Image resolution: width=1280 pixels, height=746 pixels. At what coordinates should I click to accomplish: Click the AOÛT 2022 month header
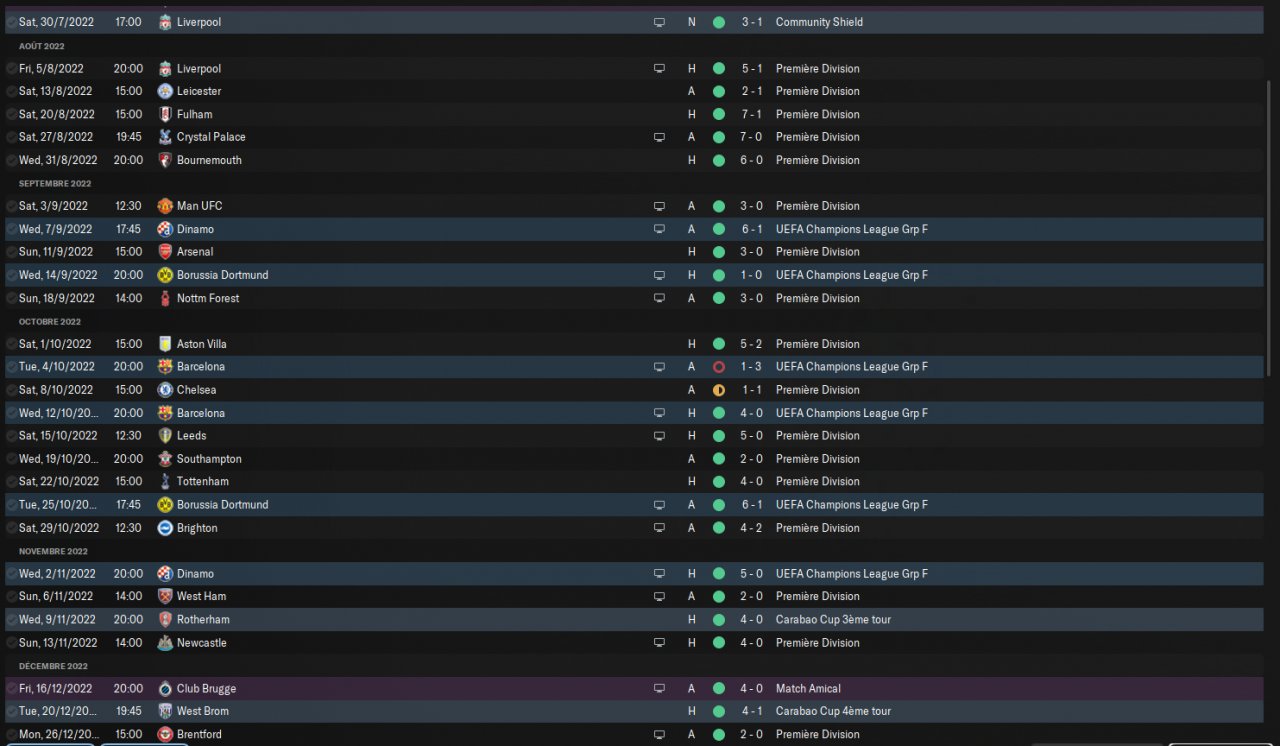click(42, 46)
